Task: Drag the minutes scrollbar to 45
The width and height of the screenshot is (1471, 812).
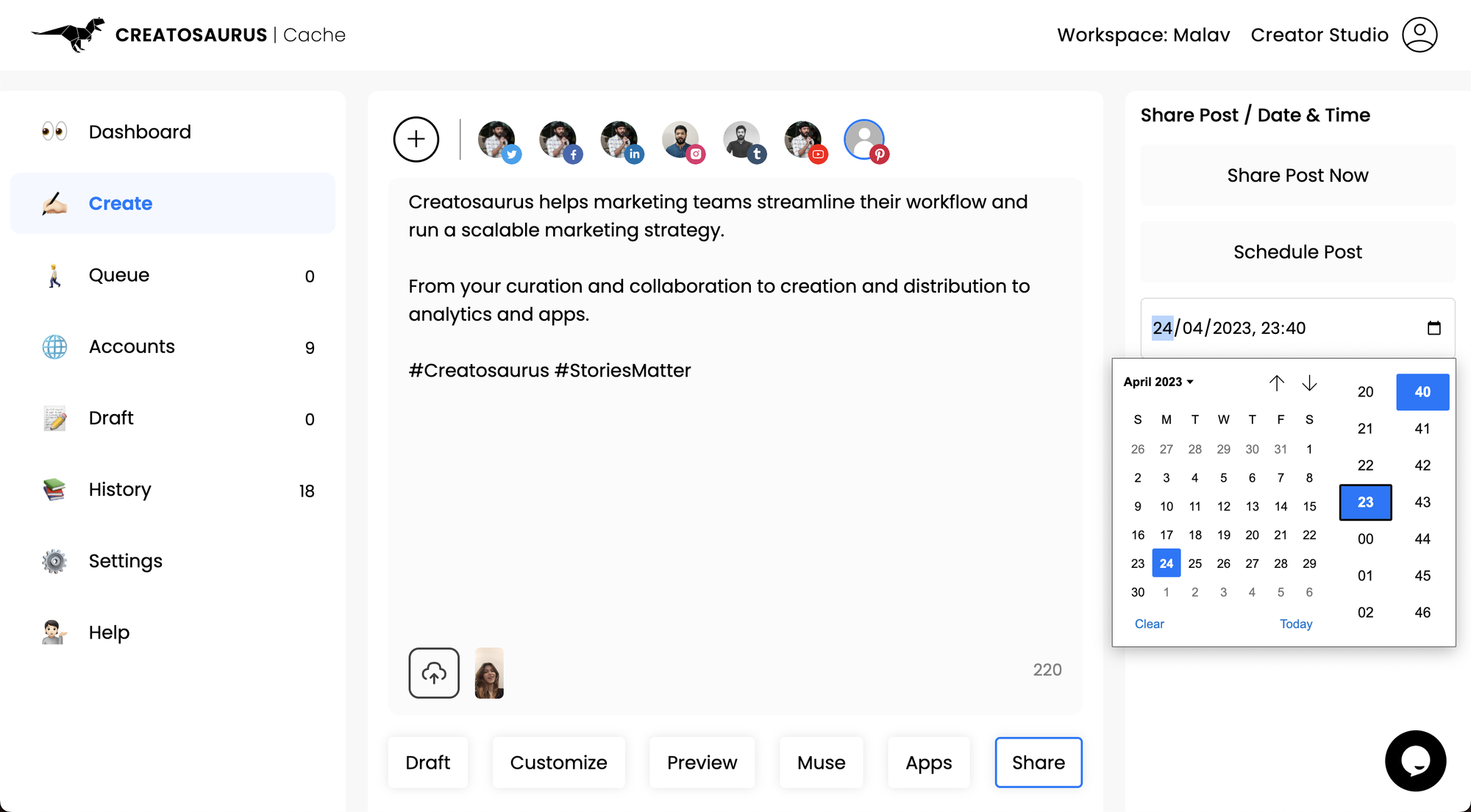Action: (1422, 575)
